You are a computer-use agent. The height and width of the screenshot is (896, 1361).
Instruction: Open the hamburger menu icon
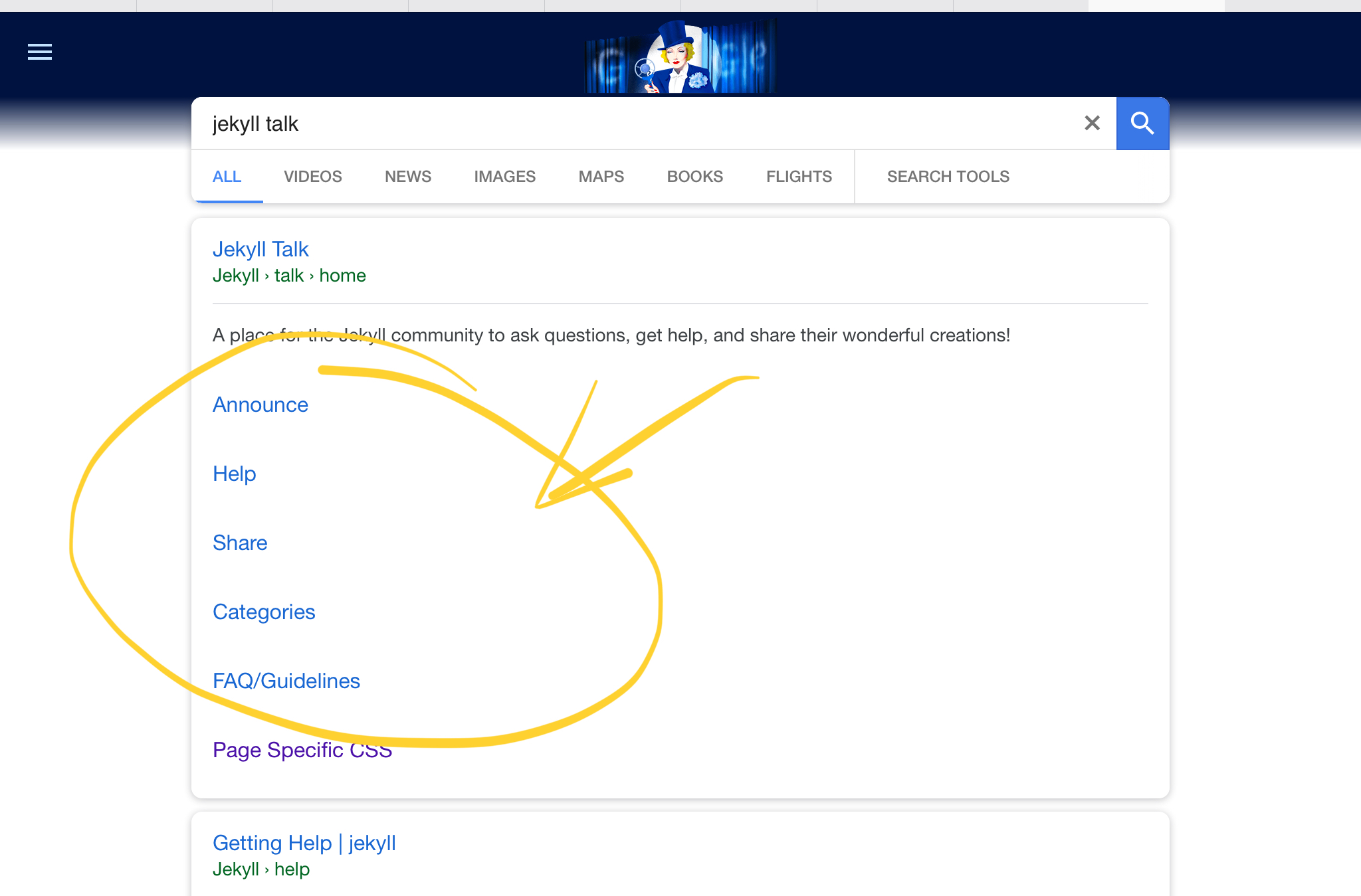40,52
